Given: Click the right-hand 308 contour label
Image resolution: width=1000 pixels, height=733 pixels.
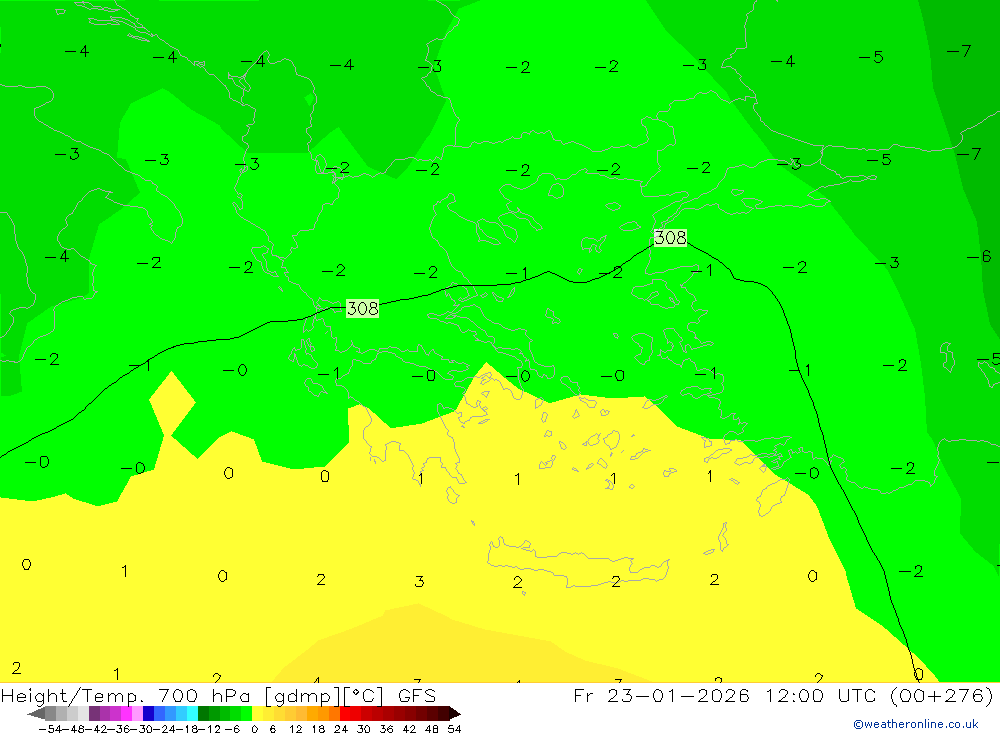Looking at the screenshot, I should coord(670,238).
